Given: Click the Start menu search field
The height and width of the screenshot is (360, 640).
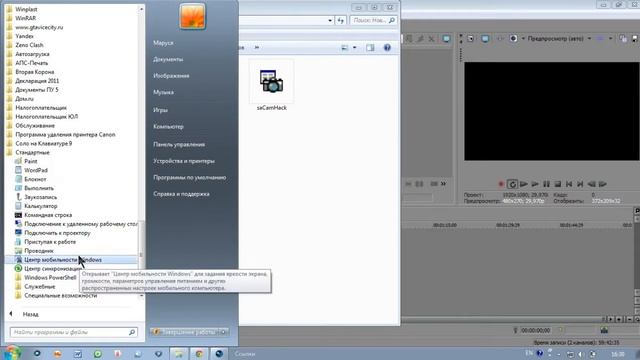Looking at the screenshot, I should point(73,332).
